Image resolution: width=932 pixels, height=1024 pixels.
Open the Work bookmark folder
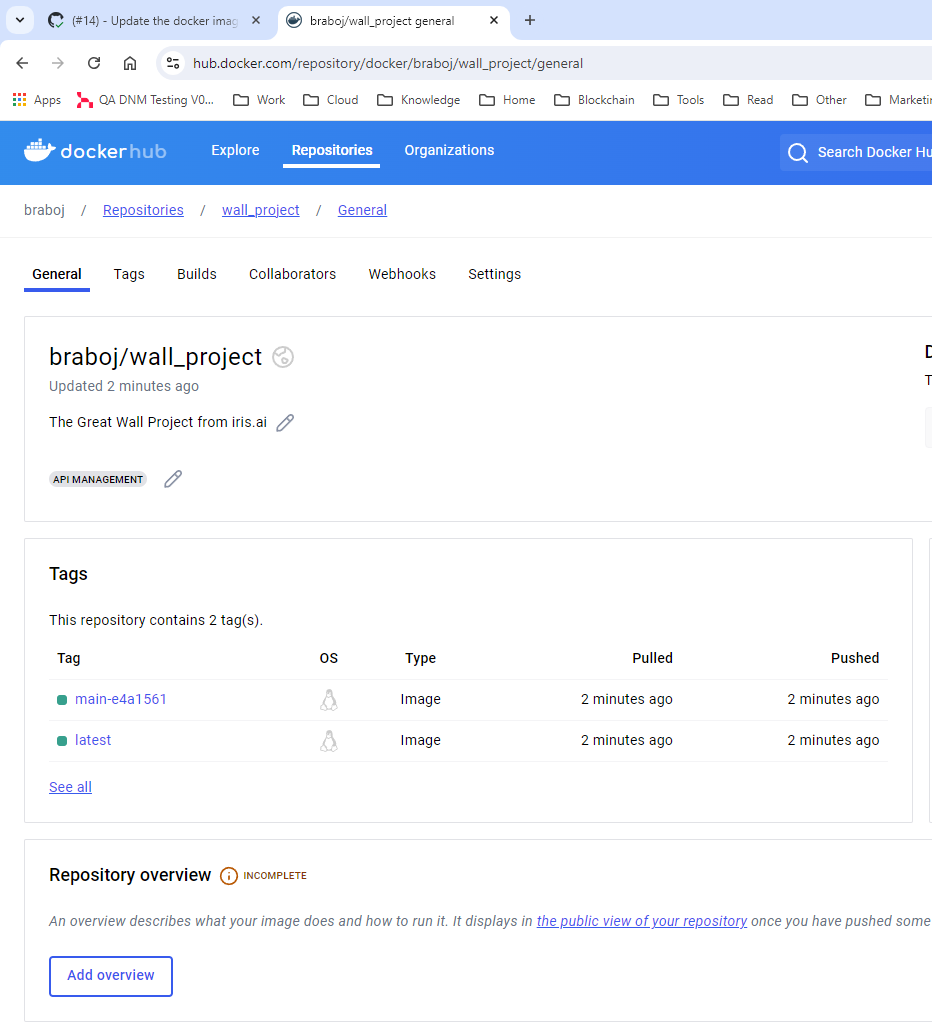click(x=259, y=100)
